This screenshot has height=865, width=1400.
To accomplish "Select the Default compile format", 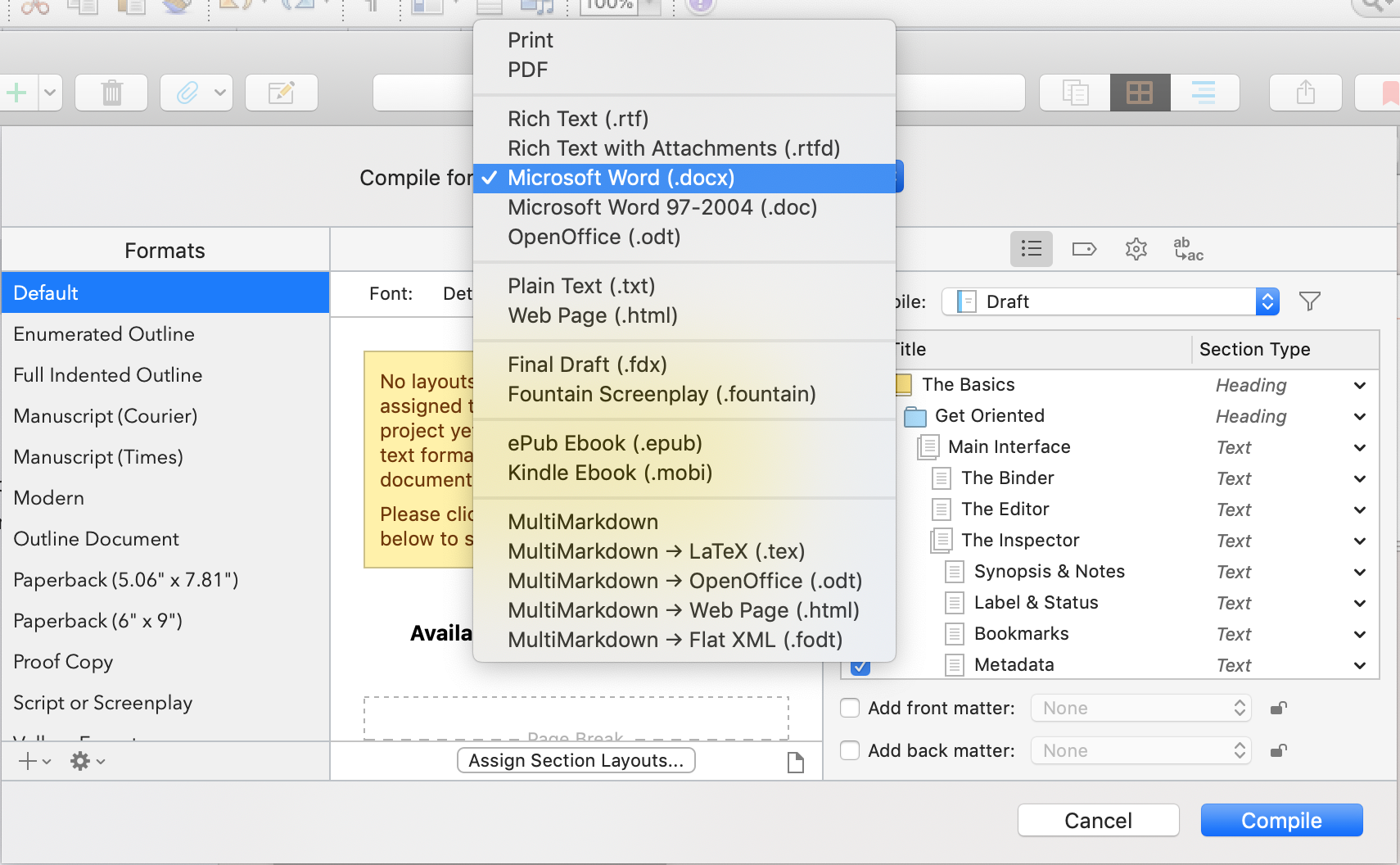I will 165,292.
